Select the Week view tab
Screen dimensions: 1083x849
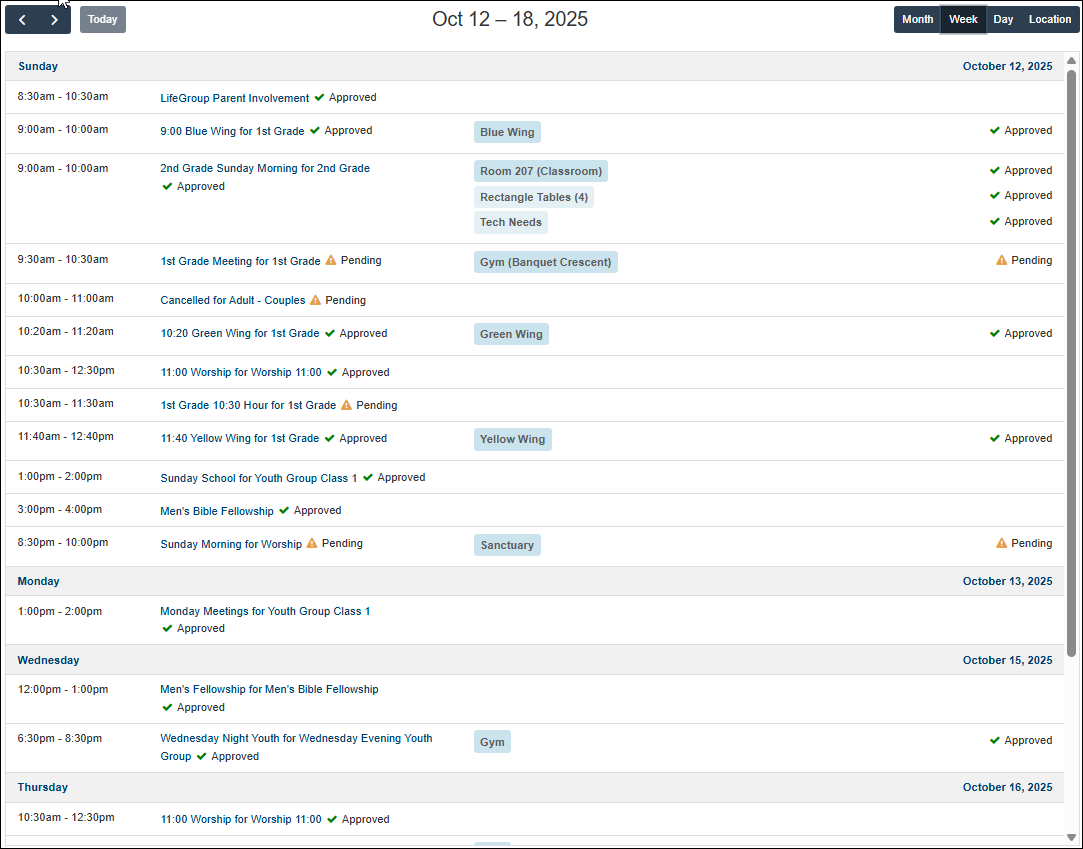pos(963,20)
